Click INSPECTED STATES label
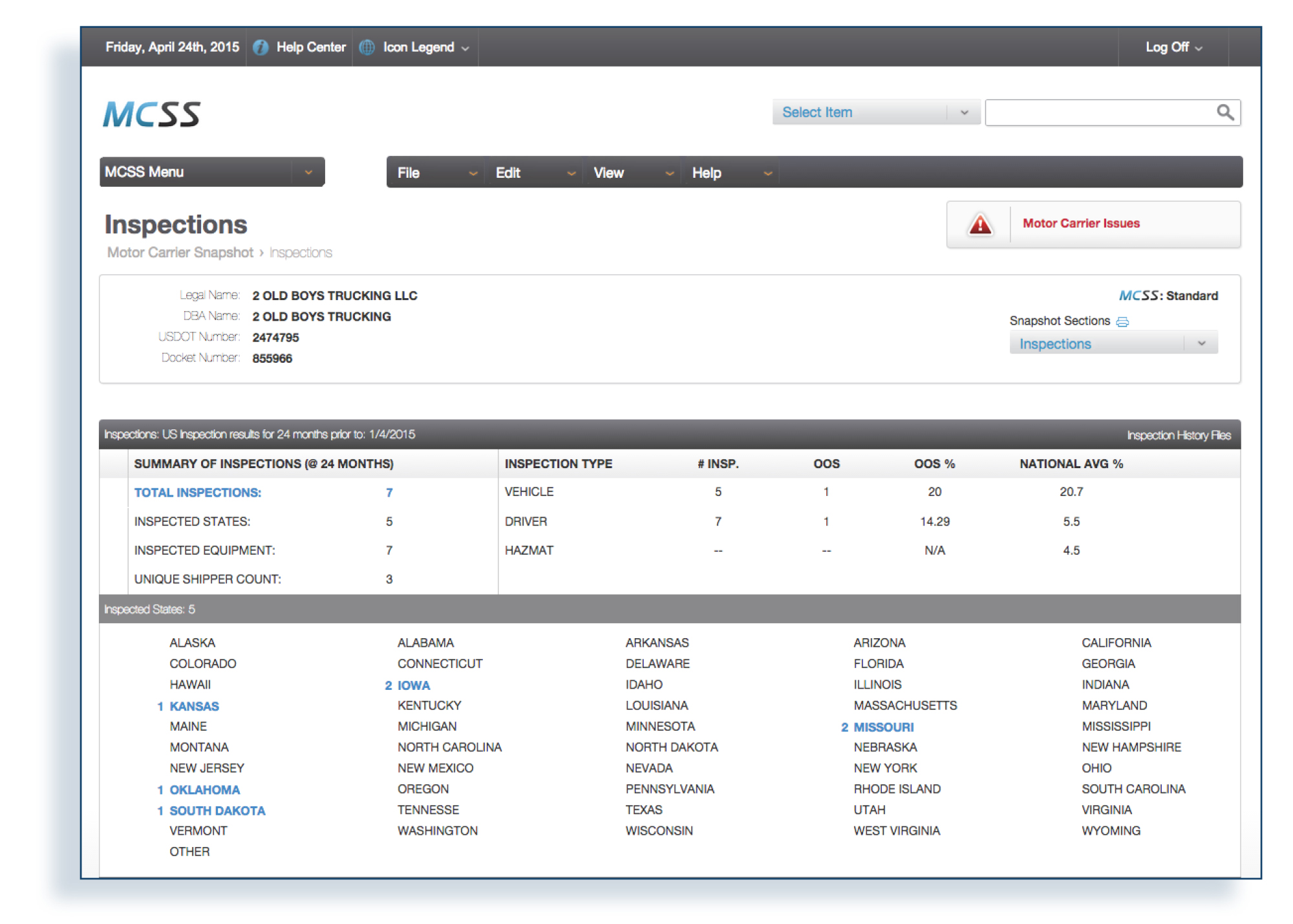 pyautogui.click(x=192, y=521)
